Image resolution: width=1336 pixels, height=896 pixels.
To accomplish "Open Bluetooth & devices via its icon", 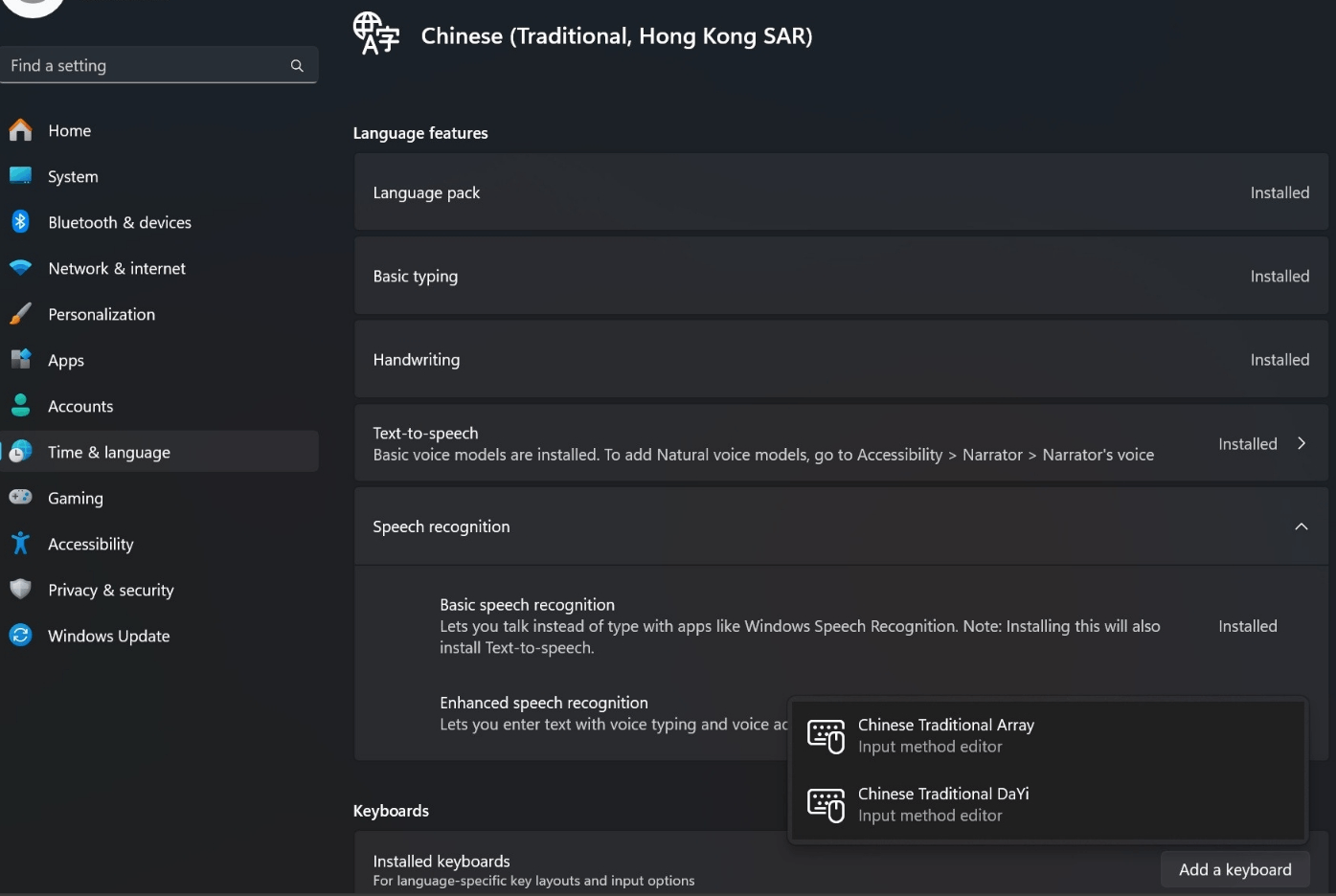I will point(20,222).
